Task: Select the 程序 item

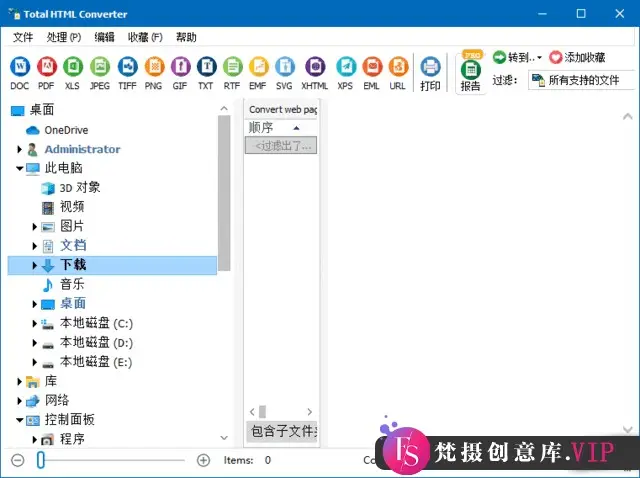Action: click(72, 439)
